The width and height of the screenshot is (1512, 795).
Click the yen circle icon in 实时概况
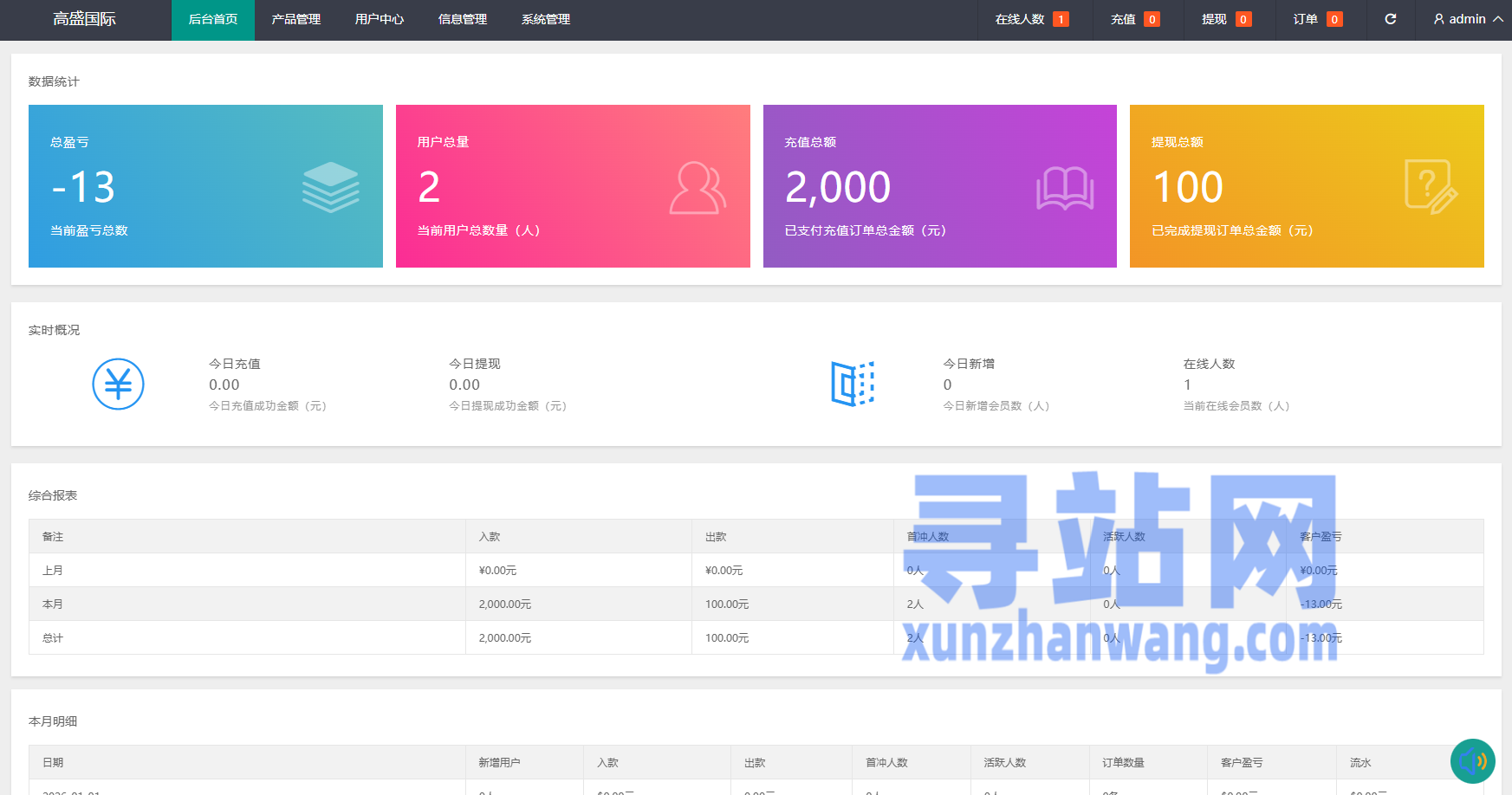[x=118, y=384]
